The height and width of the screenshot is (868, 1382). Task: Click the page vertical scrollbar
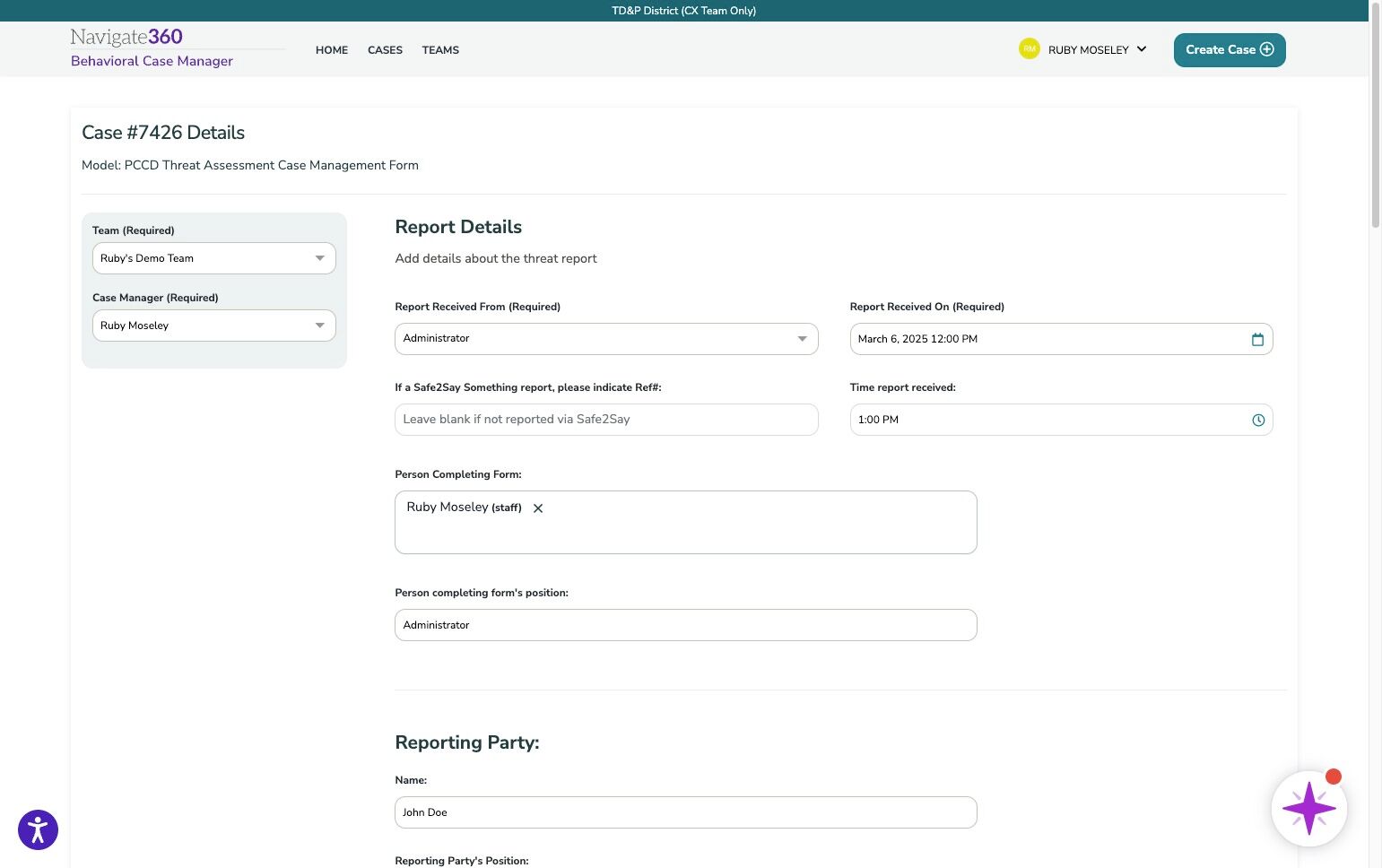pyautogui.click(x=1376, y=117)
